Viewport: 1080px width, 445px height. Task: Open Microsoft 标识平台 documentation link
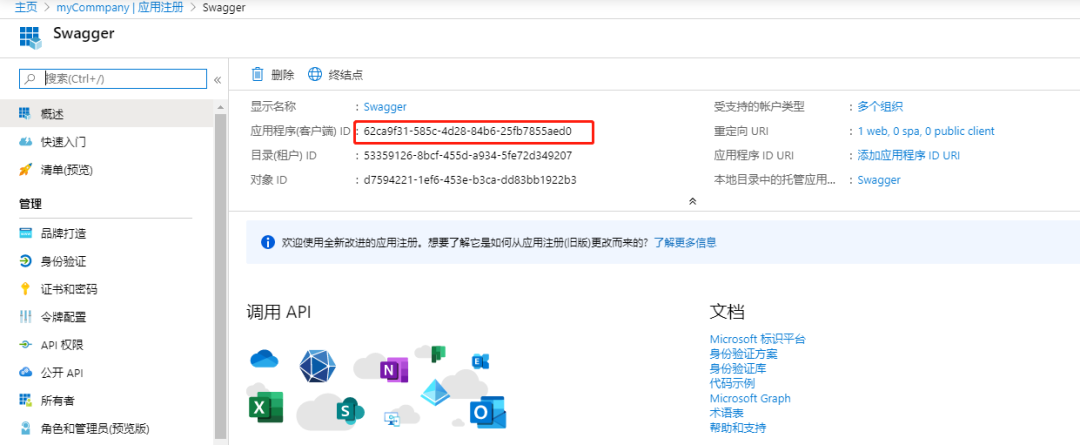point(758,339)
